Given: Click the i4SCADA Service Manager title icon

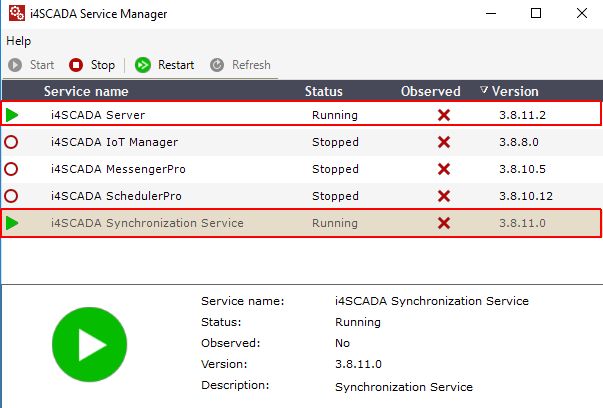Looking at the screenshot, I should click(17, 13).
